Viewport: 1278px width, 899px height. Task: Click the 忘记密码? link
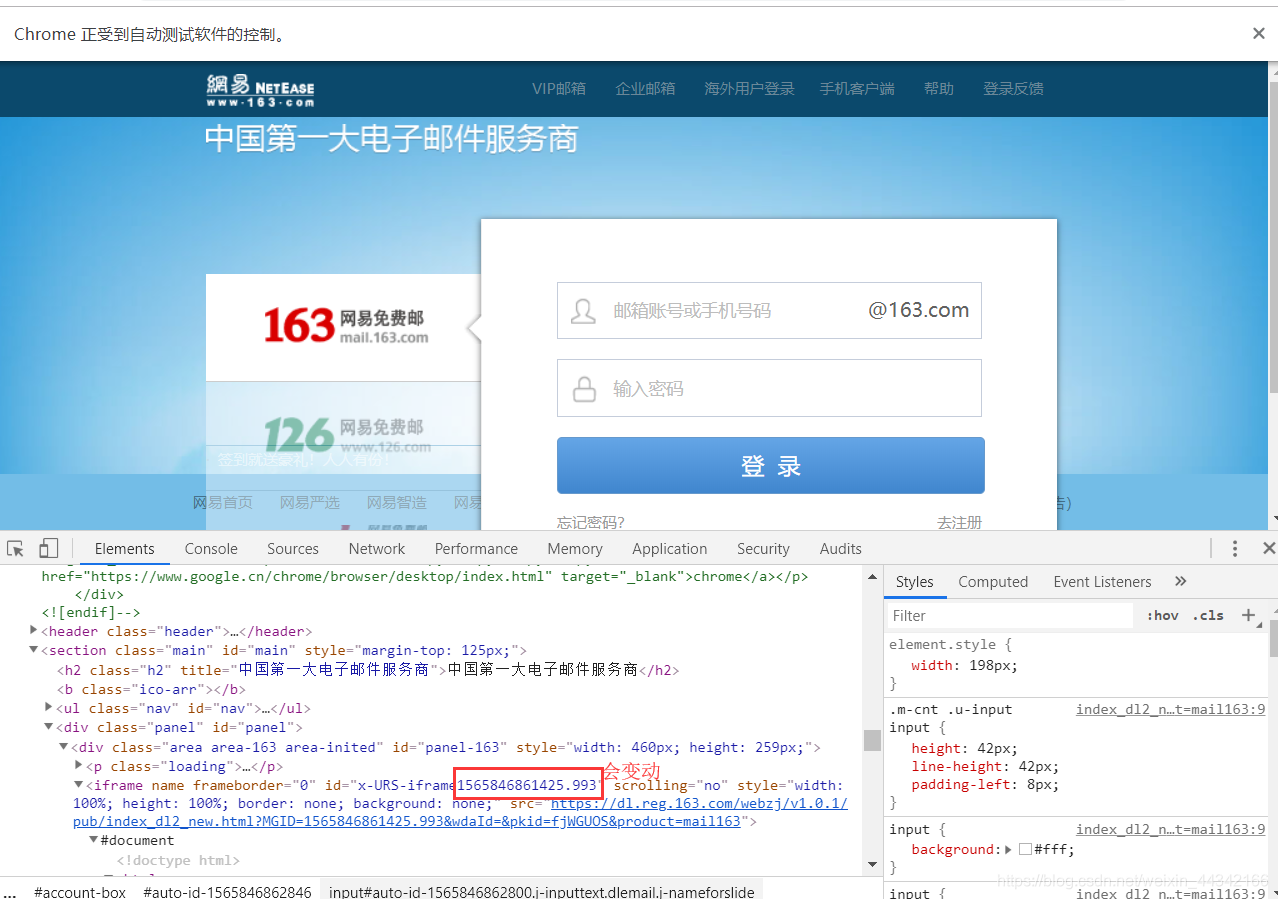(x=591, y=522)
